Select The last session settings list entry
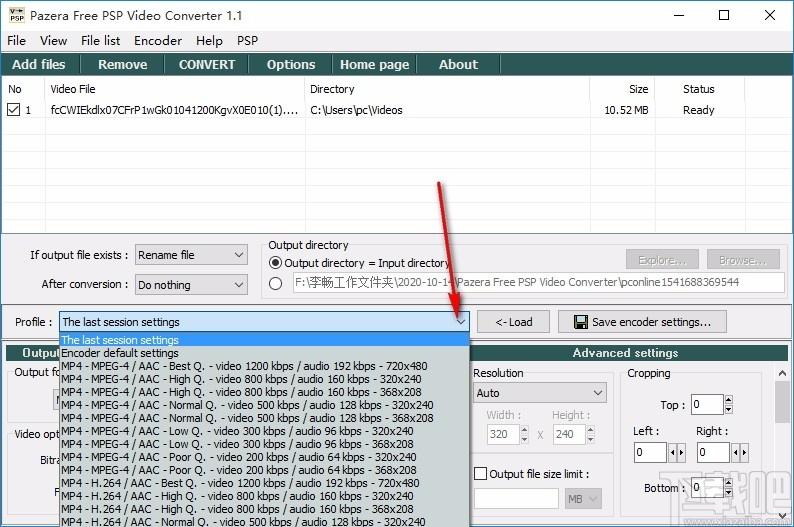 point(264,340)
